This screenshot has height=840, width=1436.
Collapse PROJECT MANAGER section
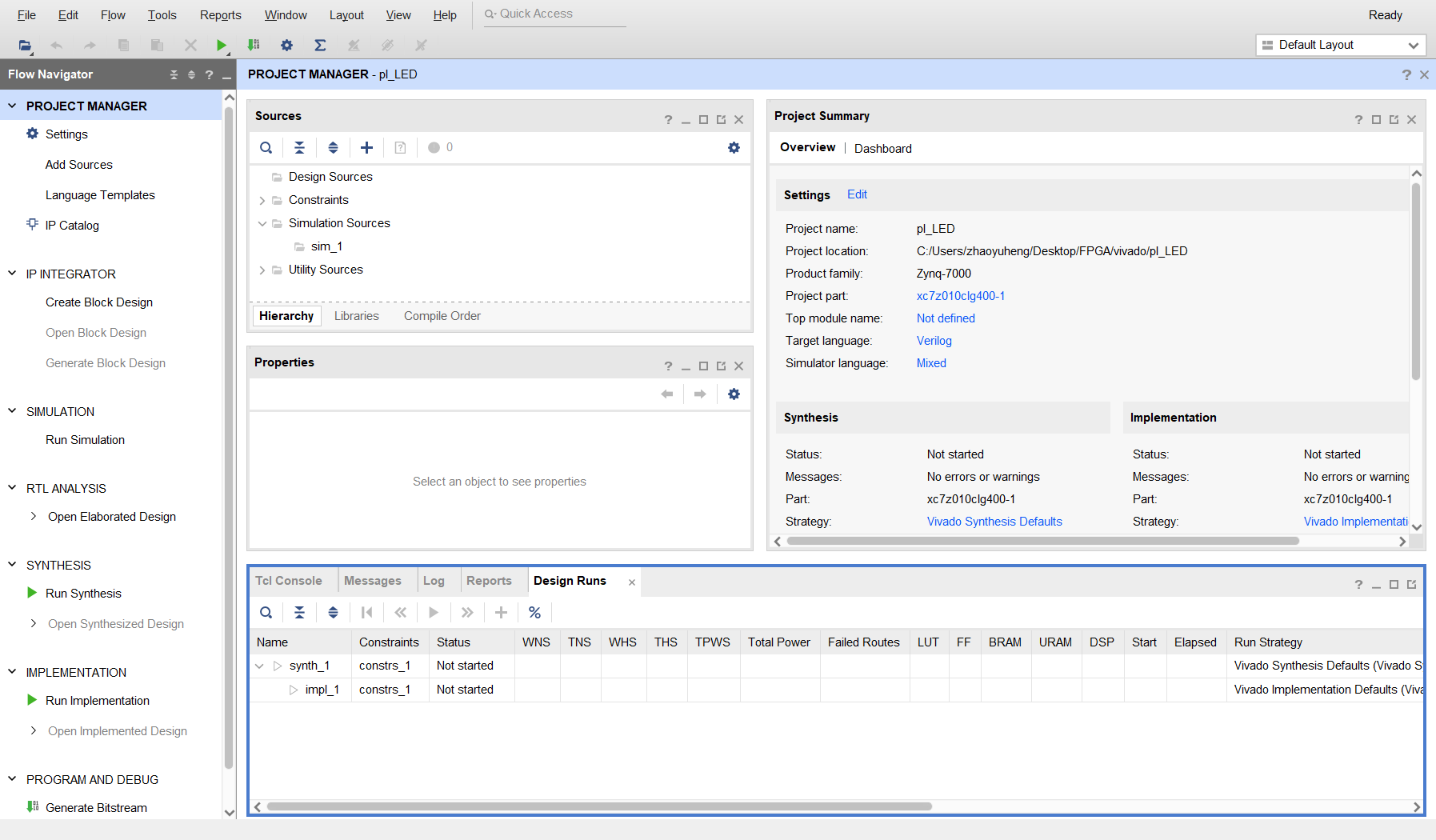tap(12, 106)
